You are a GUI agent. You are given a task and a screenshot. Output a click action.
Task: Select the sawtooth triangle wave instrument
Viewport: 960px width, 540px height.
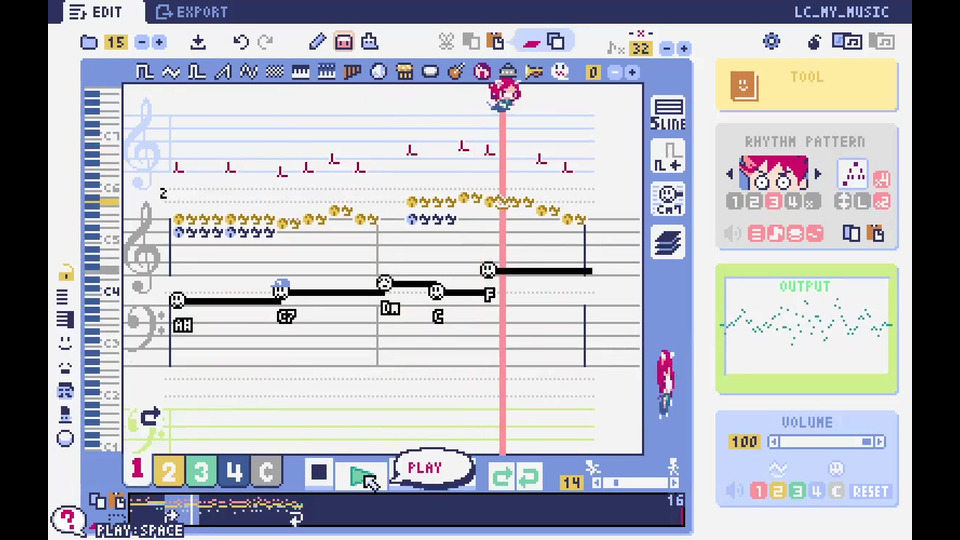coord(223,72)
